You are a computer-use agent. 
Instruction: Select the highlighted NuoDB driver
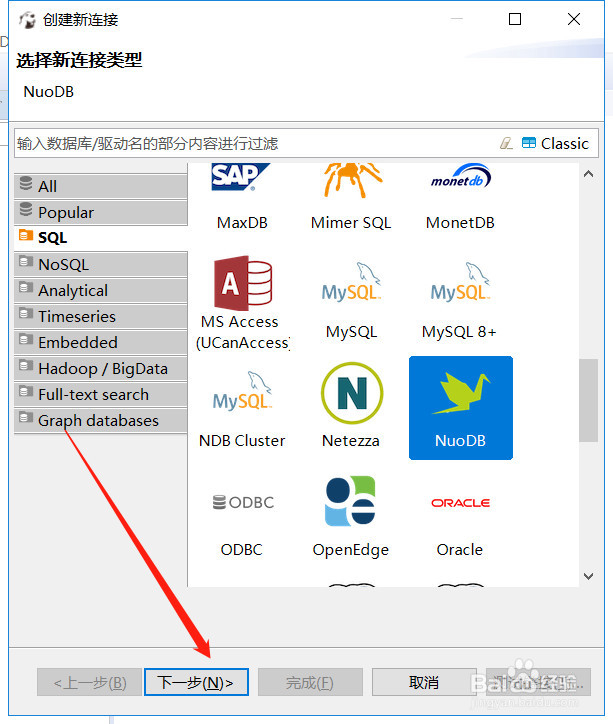[460, 407]
